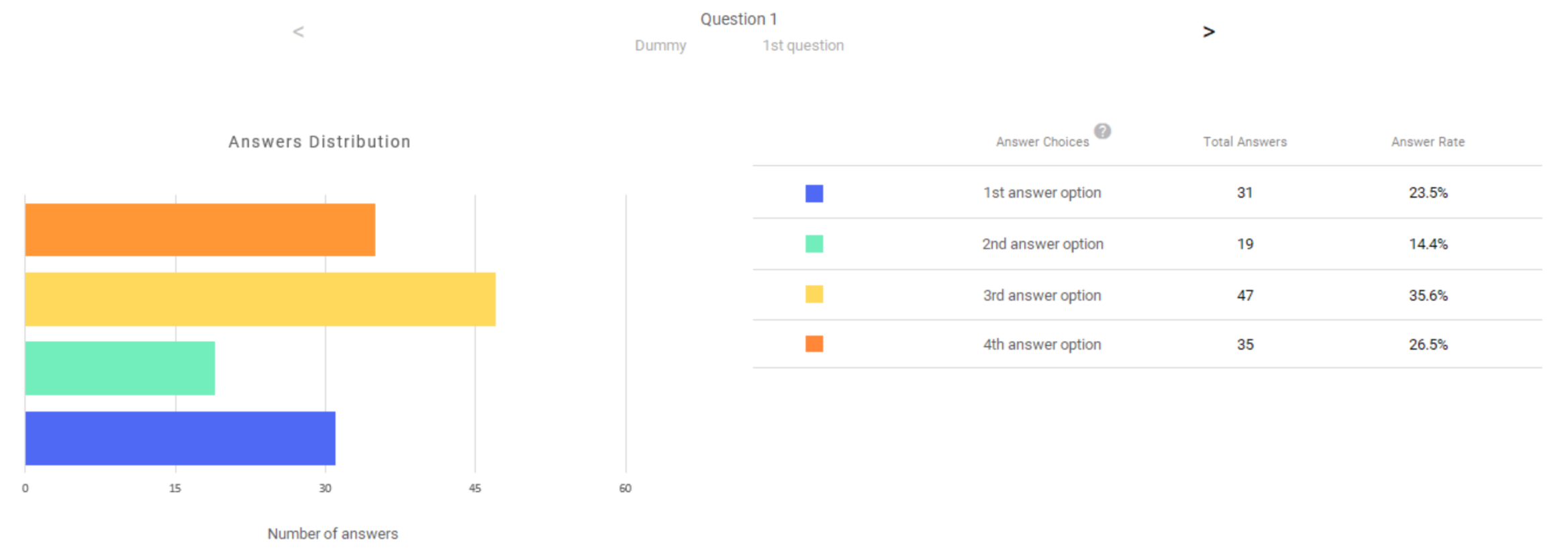Select the 4th answer option label
Screen dimensions: 1568x550
coord(1042,345)
